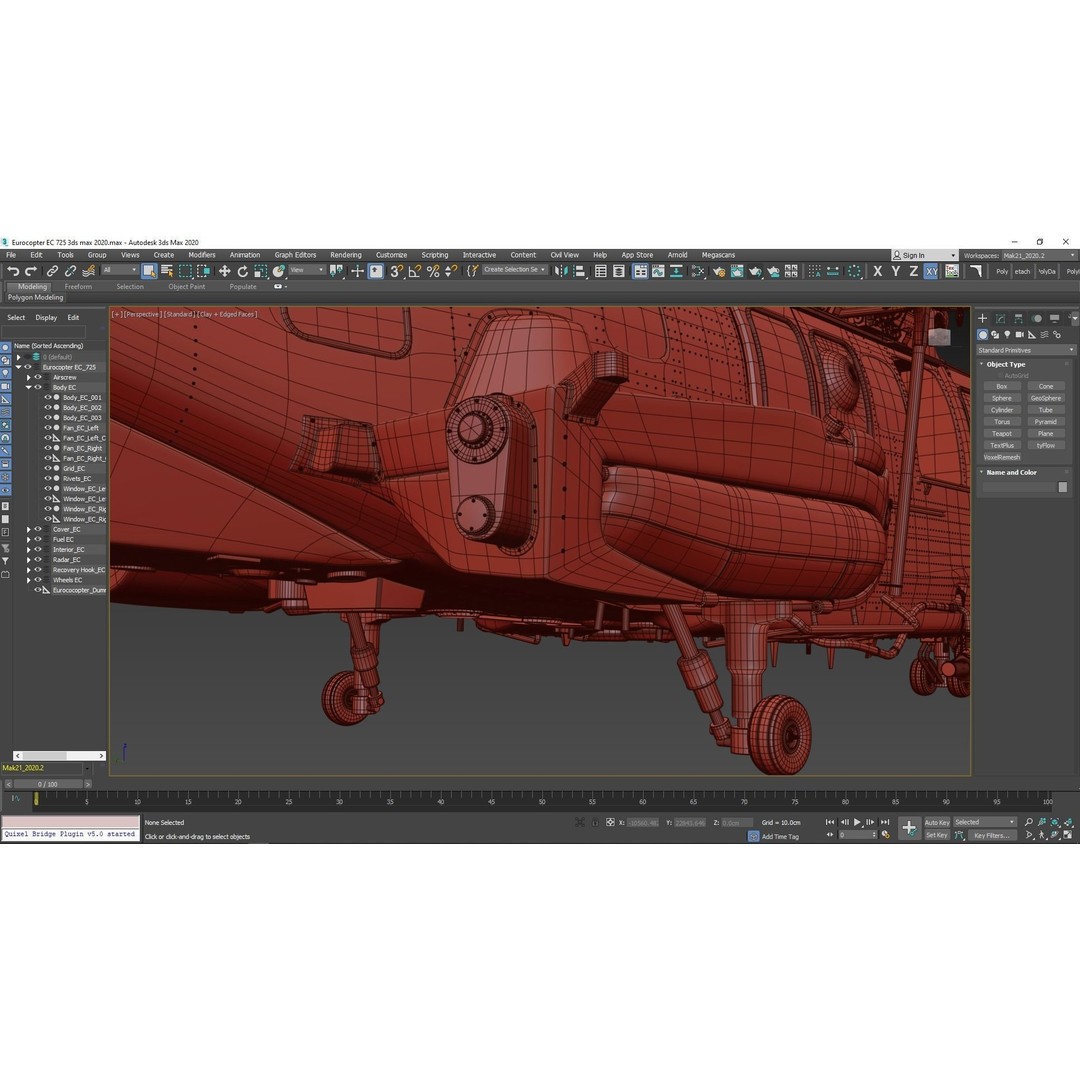Open the Zoom Extents All viewport icon
The width and height of the screenshot is (1080, 1080).
tap(1068, 822)
